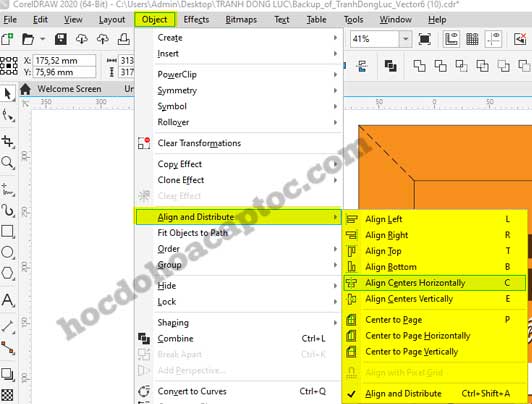The width and height of the screenshot is (532, 404).
Task: Click the Weld shaping icon
Action: pyautogui.click(x=419, y=65)
